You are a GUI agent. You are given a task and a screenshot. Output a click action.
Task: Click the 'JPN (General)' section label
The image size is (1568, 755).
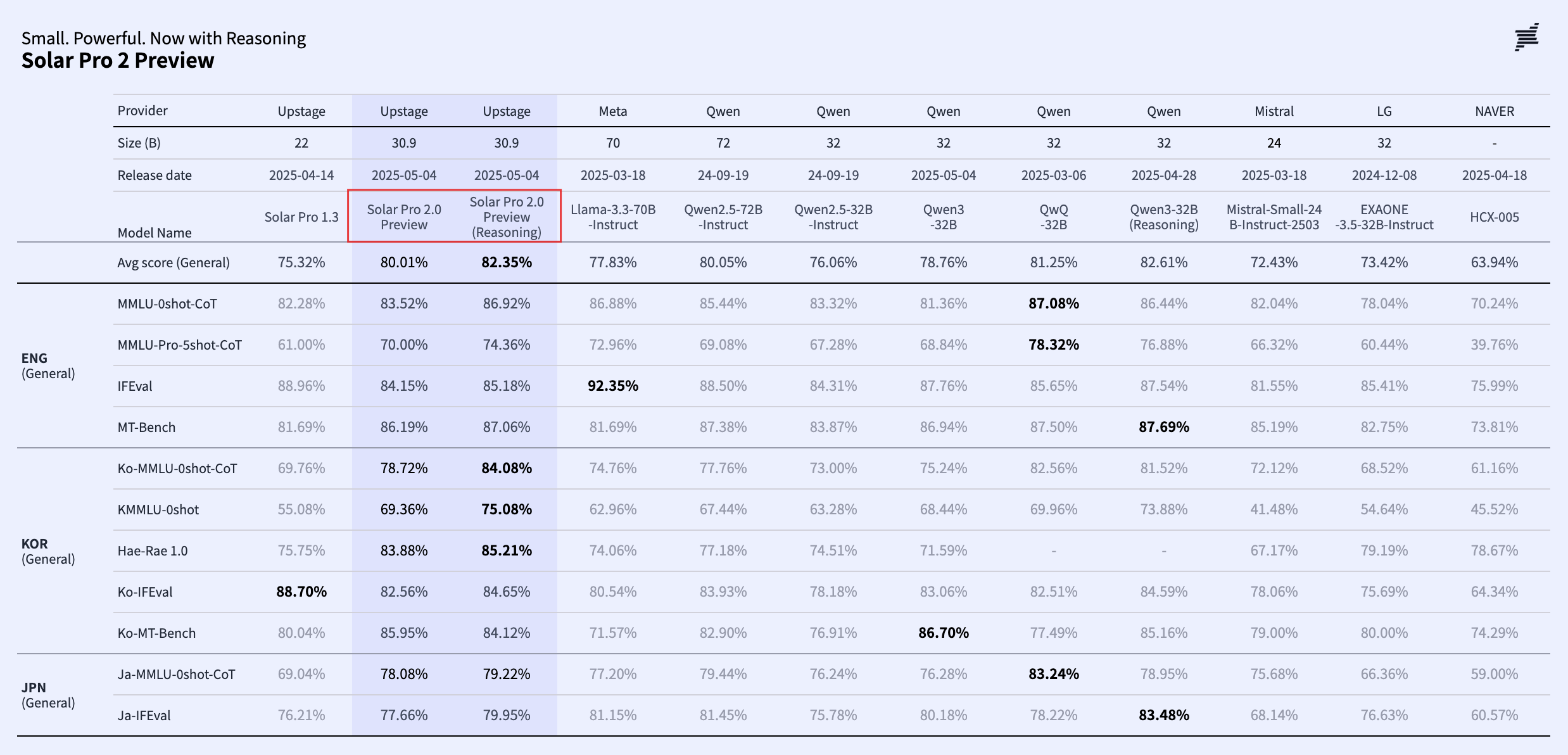(48, 695)
